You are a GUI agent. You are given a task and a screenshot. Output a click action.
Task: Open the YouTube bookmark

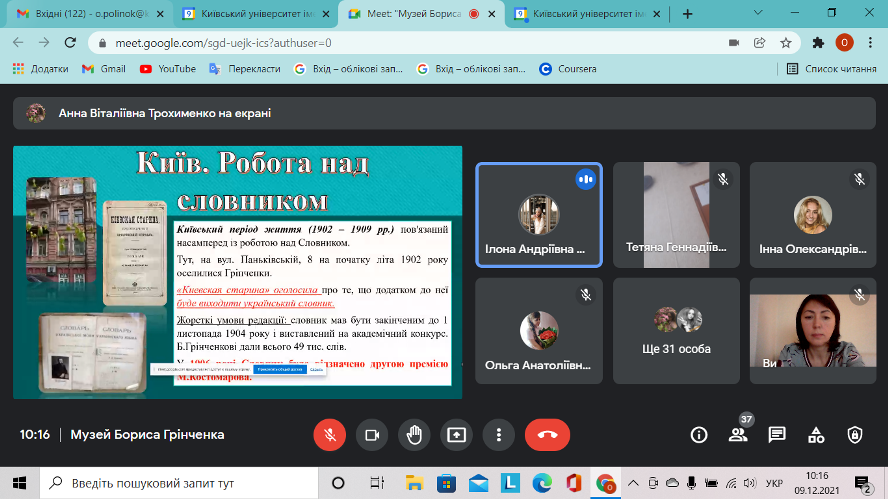pyautogui.click(x=168, y=69)
